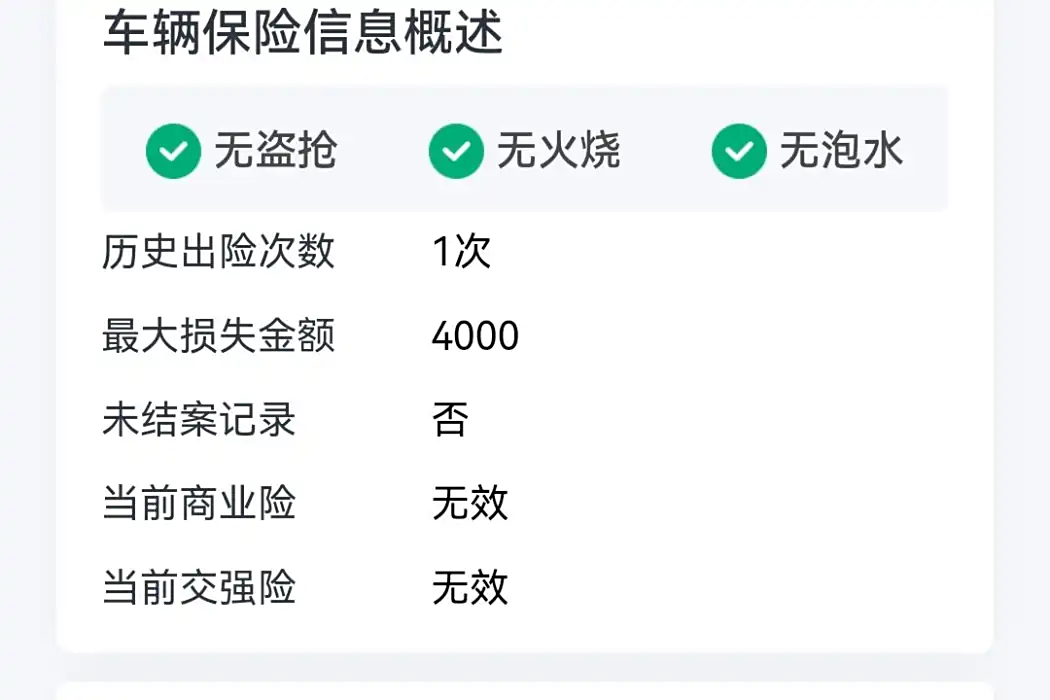Tap the green checkmark beside 无泡水
Image resolution: width=1050 pixels, height=700 pixels.
pos(739,151)
